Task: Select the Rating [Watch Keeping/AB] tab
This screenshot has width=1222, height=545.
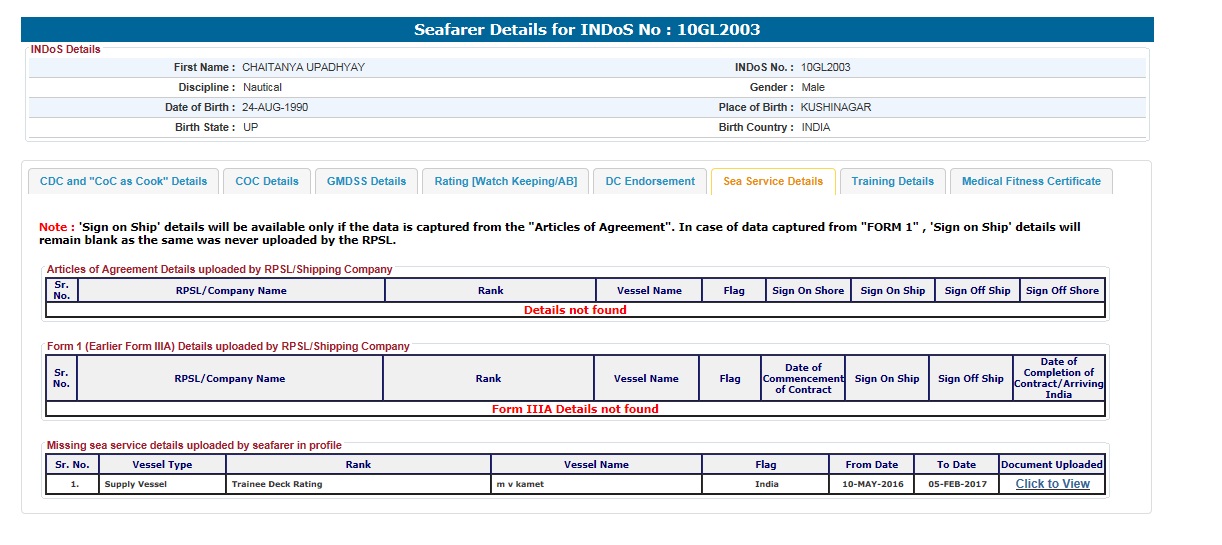Action: point(505,181)
